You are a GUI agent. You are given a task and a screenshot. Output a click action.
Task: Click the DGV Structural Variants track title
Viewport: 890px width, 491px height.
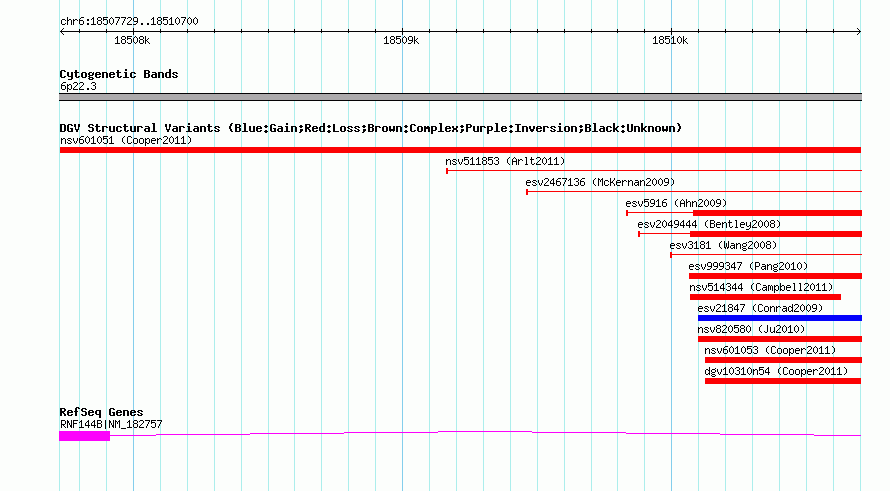371,128
